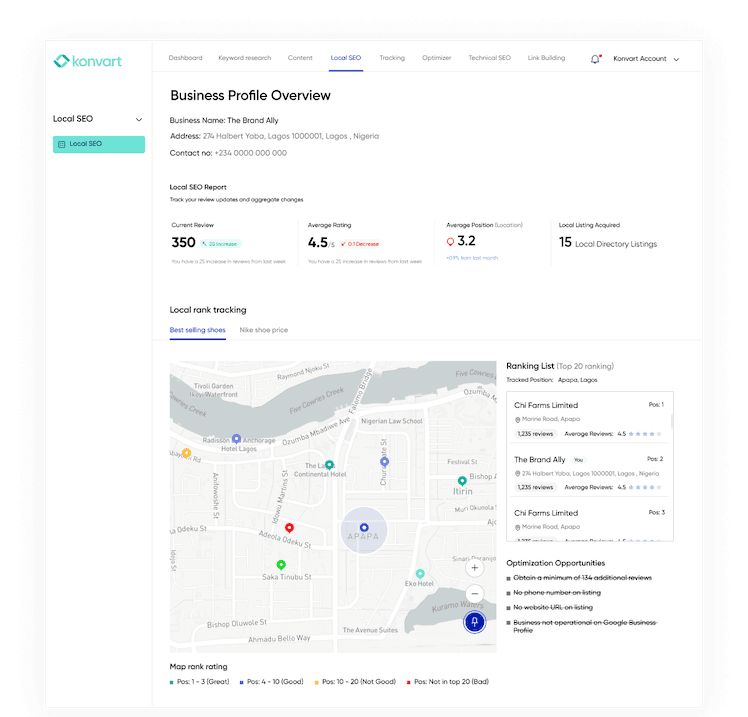
Task: Click the orange map pin on Abayomi Rd
Action: coord(187,453)
